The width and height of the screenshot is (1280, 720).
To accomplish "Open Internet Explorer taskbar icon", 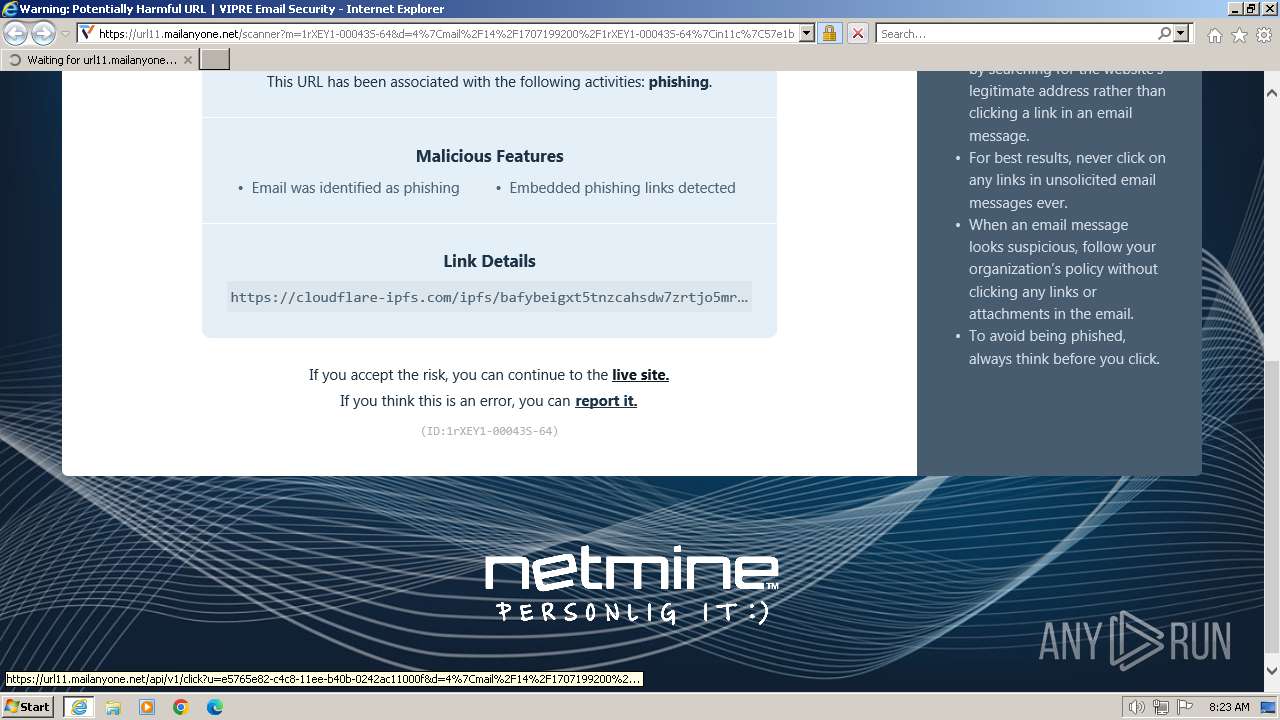I will (79, 707).
